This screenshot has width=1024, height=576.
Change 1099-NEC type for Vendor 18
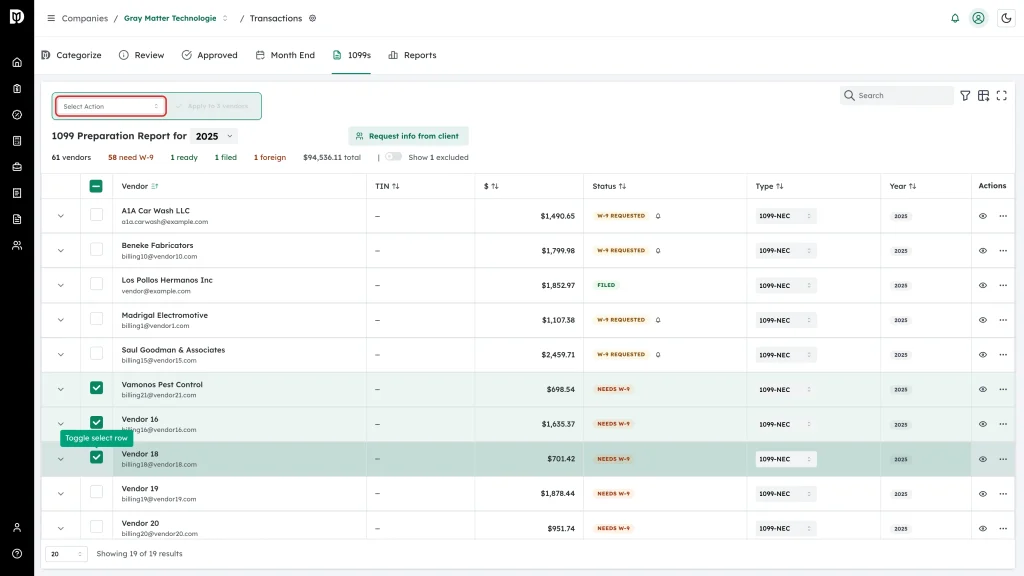point(786,459)
